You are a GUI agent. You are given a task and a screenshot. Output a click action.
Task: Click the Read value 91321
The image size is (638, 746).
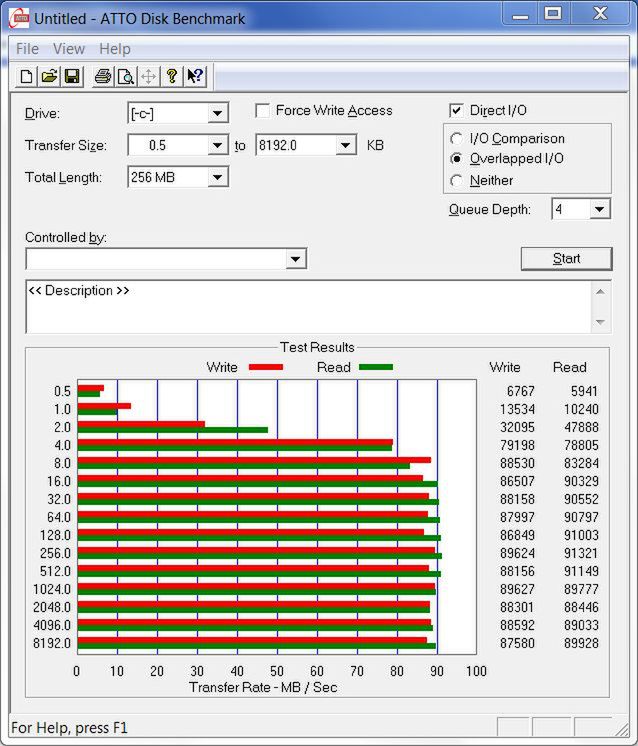tap(581, 553)
